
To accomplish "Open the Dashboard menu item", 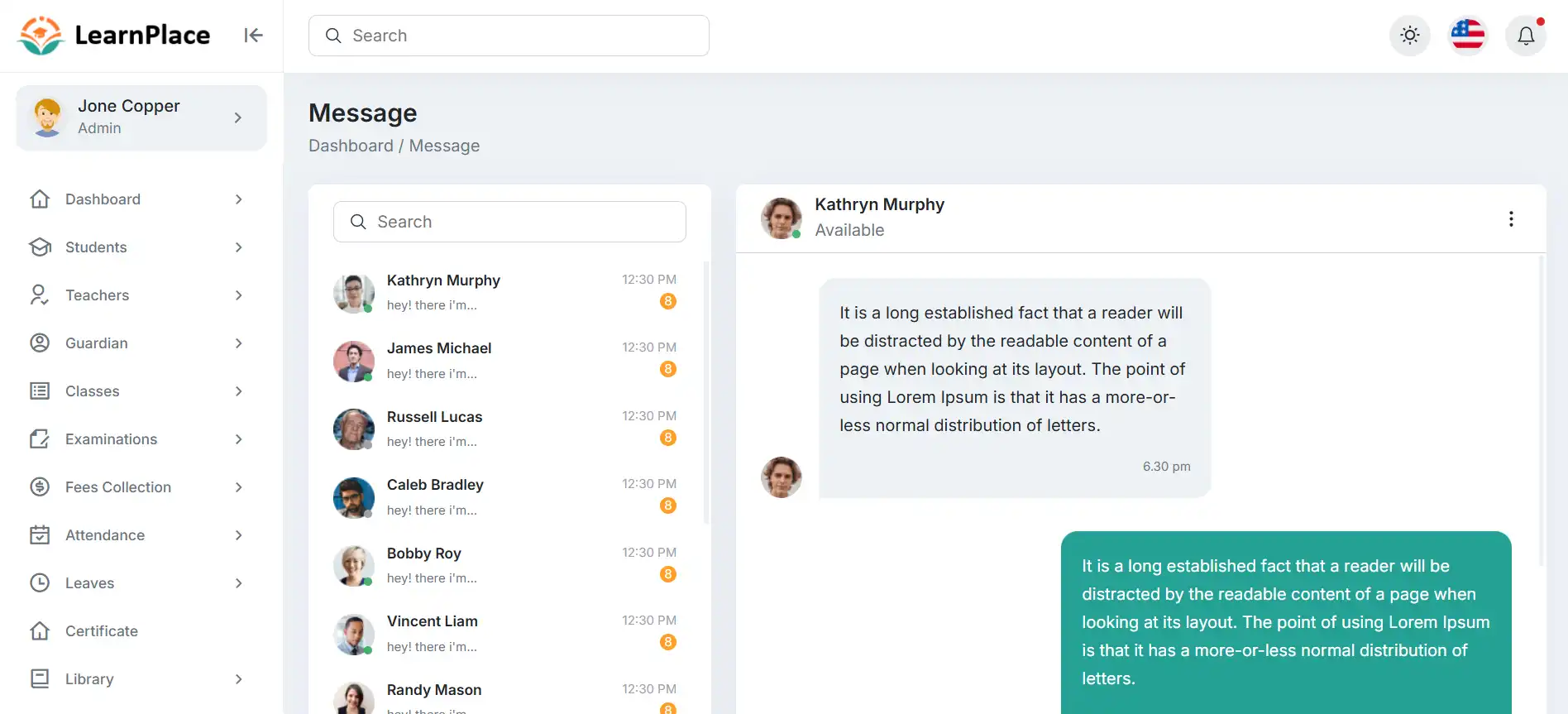I will [141, 199].
